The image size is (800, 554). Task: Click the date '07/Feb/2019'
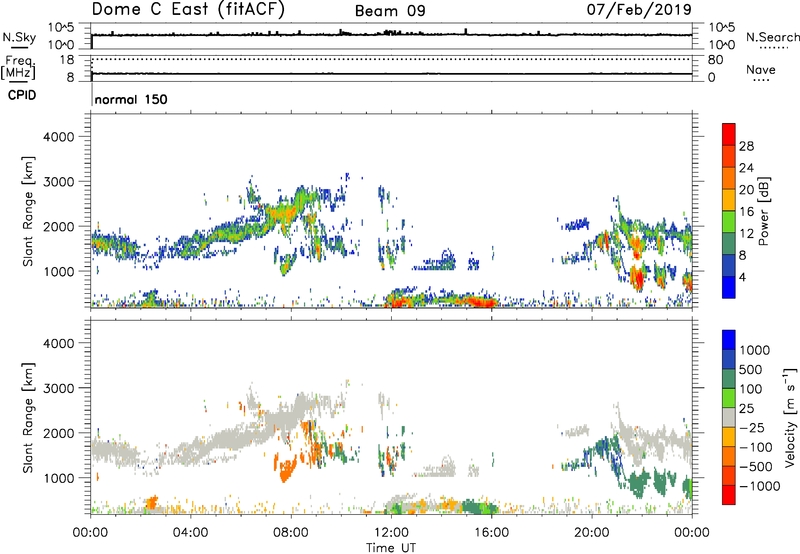(x=639, y=9)
